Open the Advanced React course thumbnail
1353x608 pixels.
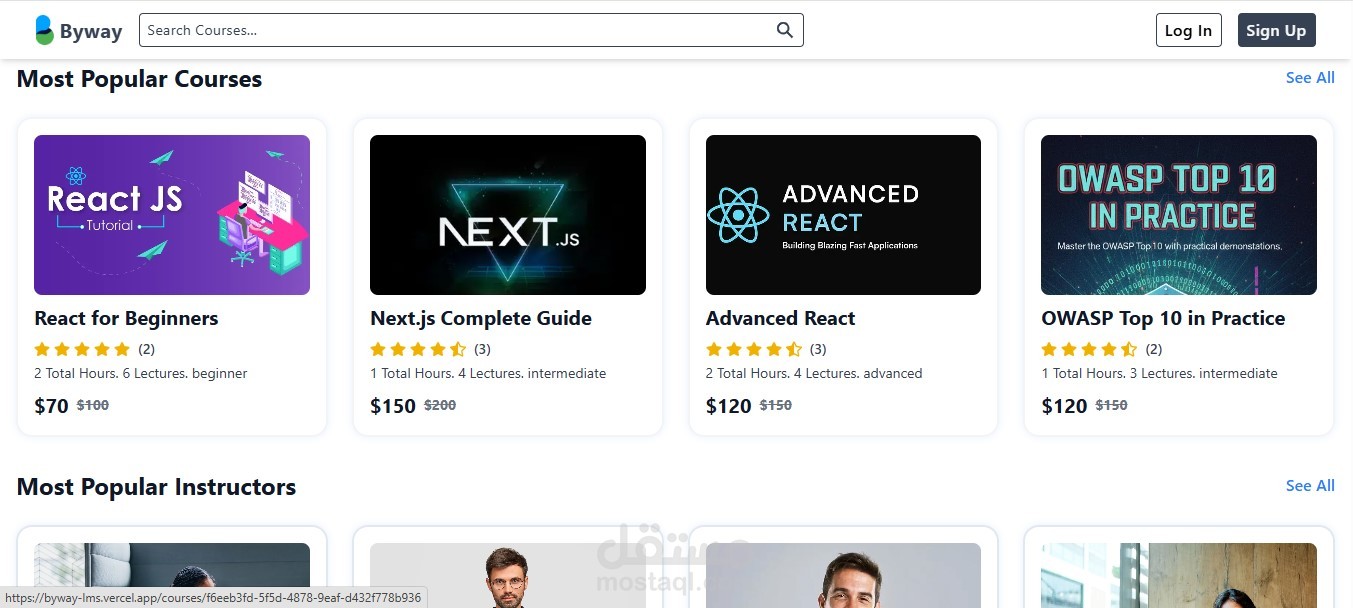(x=843, y=215)
